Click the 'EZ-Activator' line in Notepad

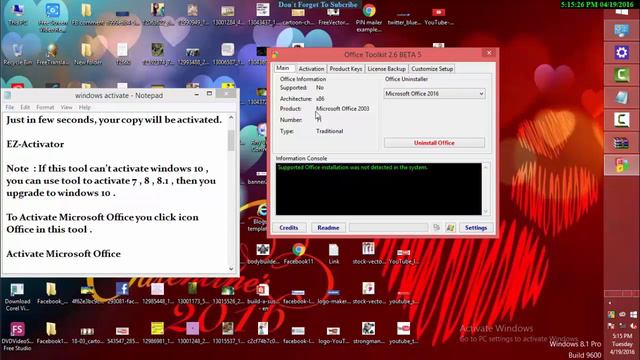(x=35, y=144)
